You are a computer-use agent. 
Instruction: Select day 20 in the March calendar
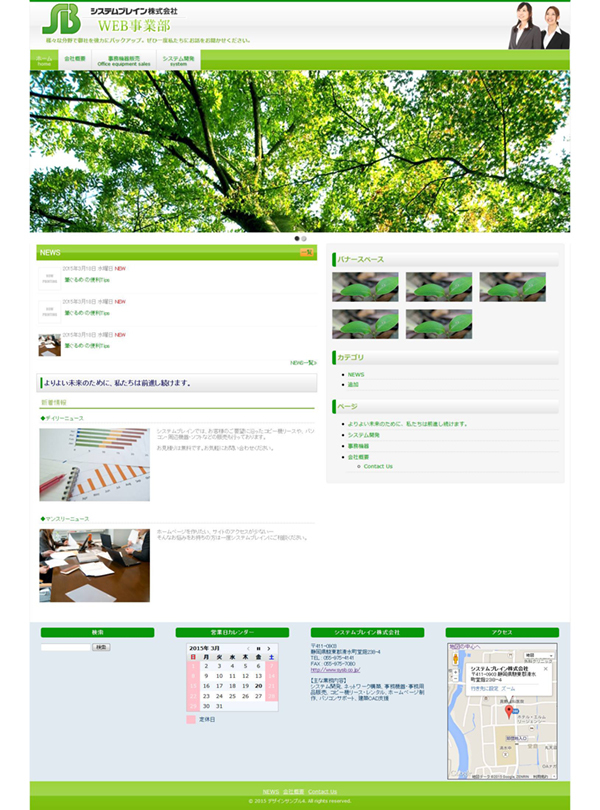pyautogui.click(x=258, y=686)
